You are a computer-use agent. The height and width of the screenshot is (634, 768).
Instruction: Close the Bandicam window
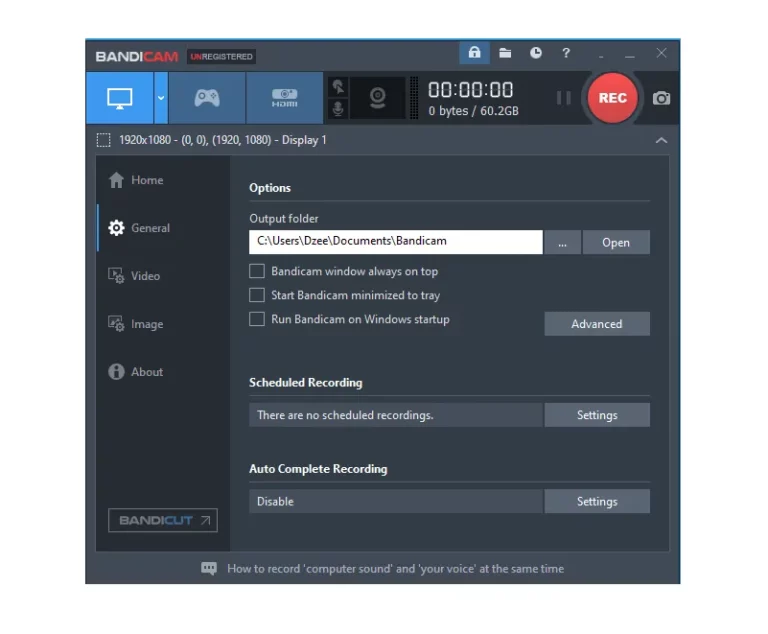point(661,53)
